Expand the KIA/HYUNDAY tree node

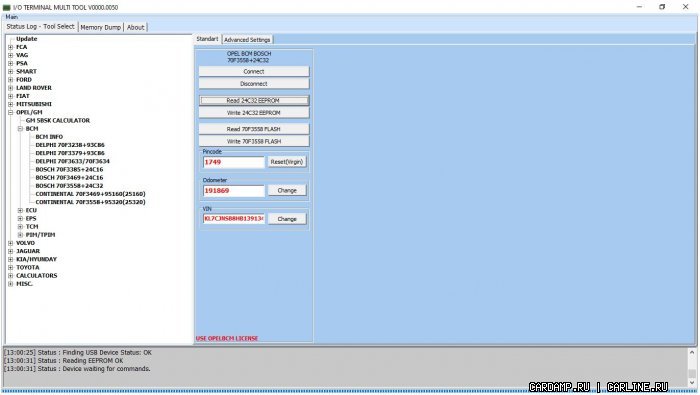click(10, 259)
